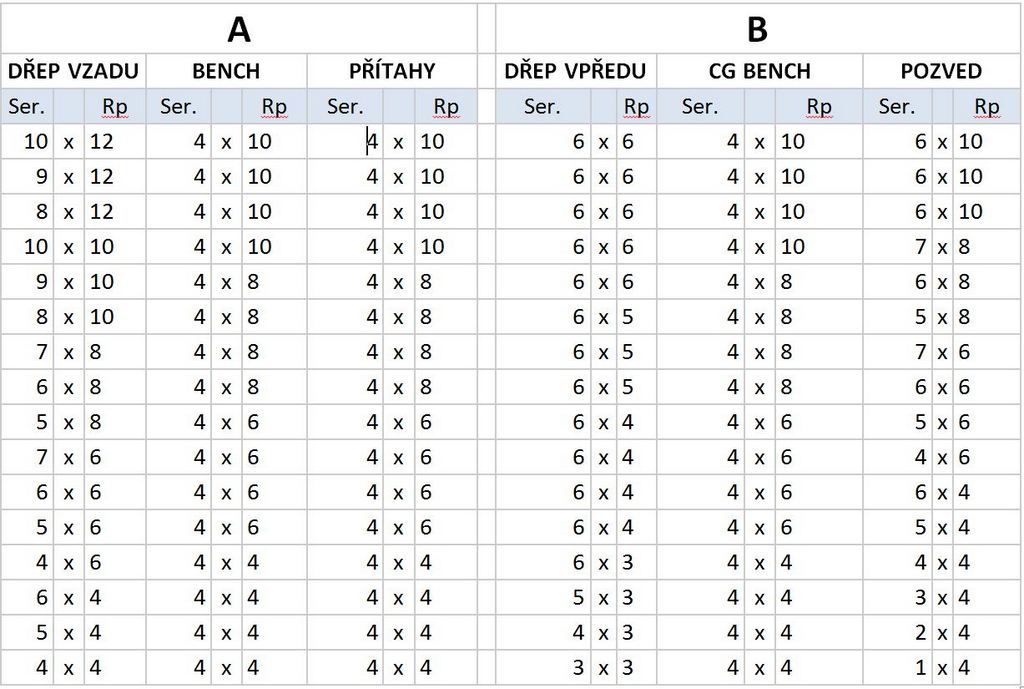The width and height of the screenshot is (1024, 689).
Task: Click the Ser. subheader under DŘEP VZADU
Action: pos(27,106)
